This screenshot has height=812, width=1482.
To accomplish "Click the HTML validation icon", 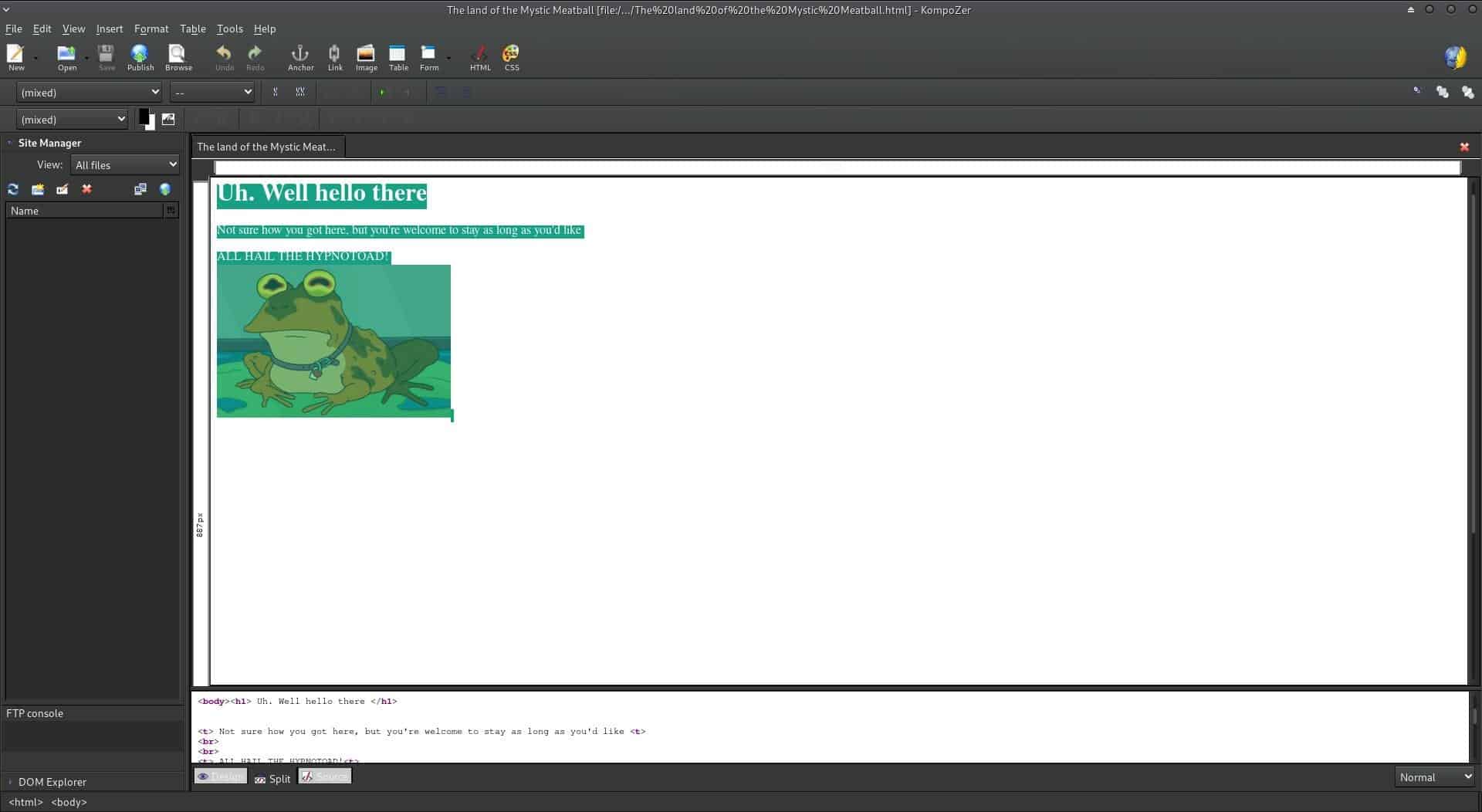I will [479, 57].
